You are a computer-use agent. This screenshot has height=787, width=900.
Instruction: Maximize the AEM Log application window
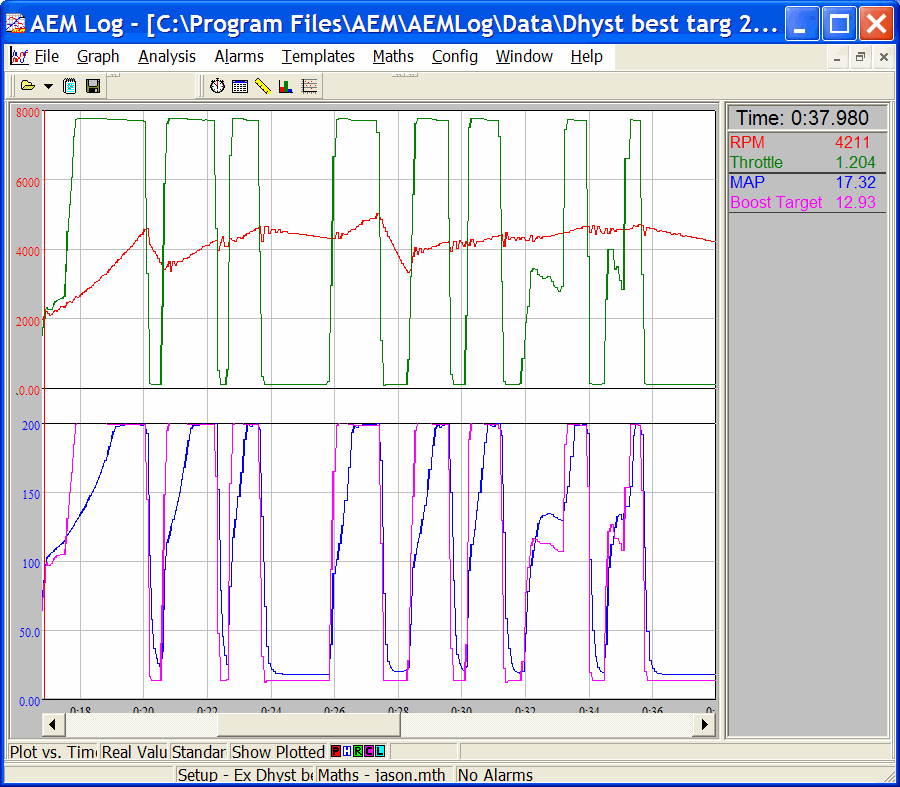point(839,23)
